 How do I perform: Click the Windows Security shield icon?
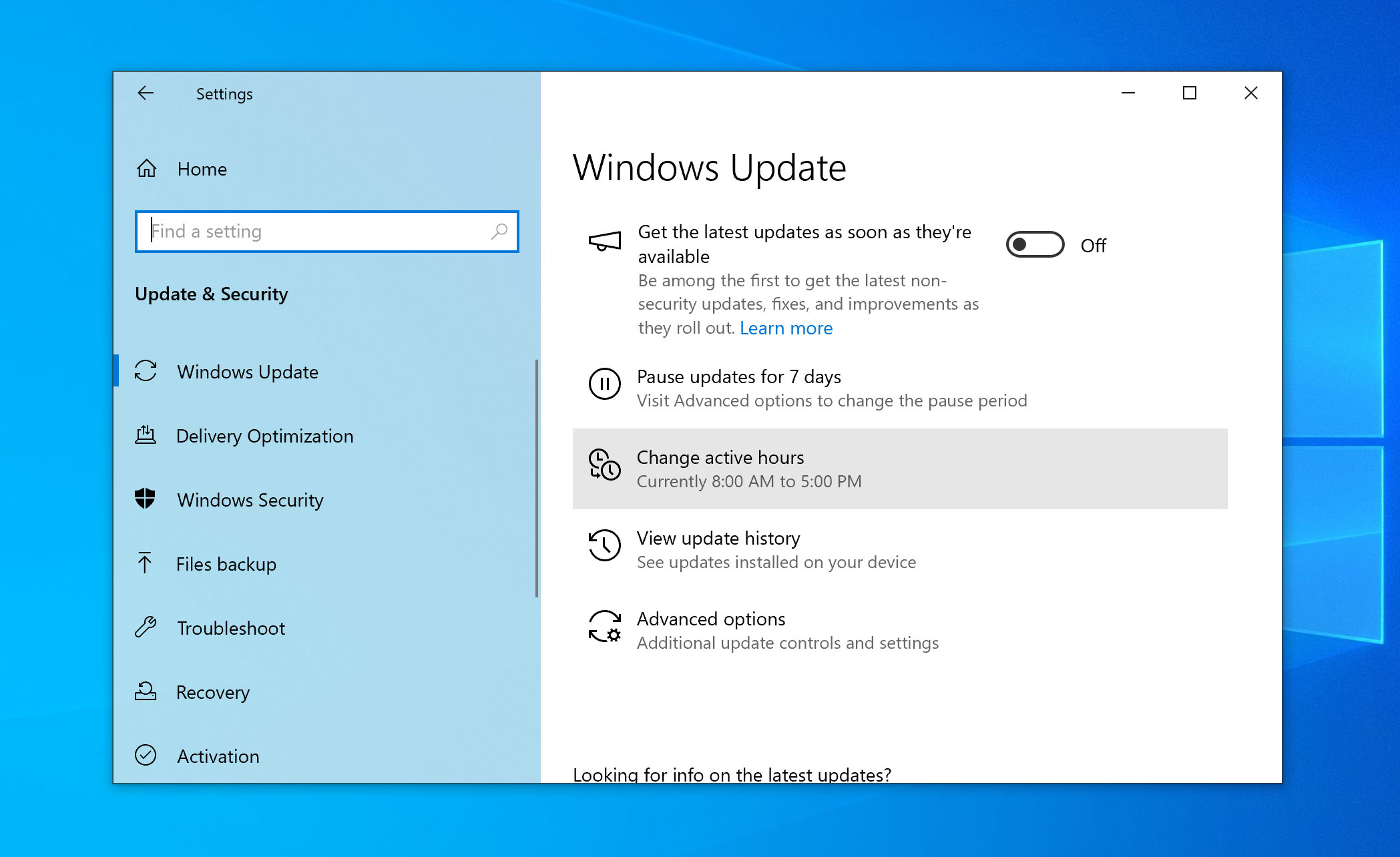click(143, 499)
